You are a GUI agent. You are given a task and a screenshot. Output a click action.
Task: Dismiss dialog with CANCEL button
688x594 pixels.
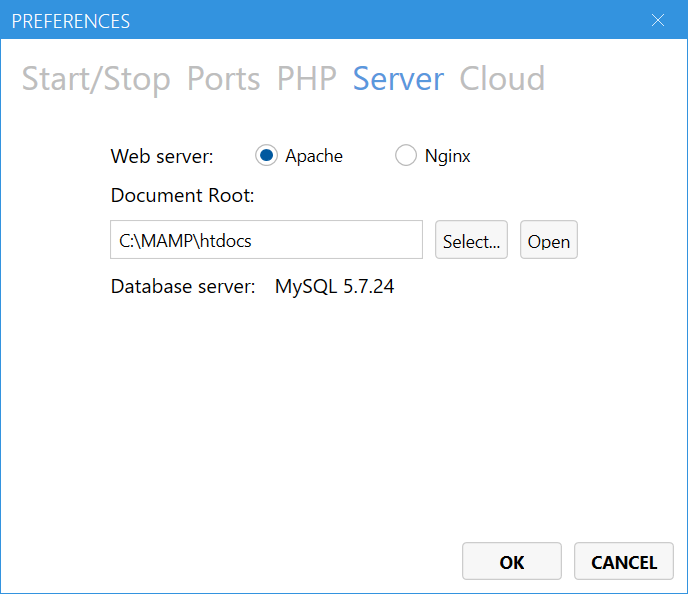tap(624, 561)
